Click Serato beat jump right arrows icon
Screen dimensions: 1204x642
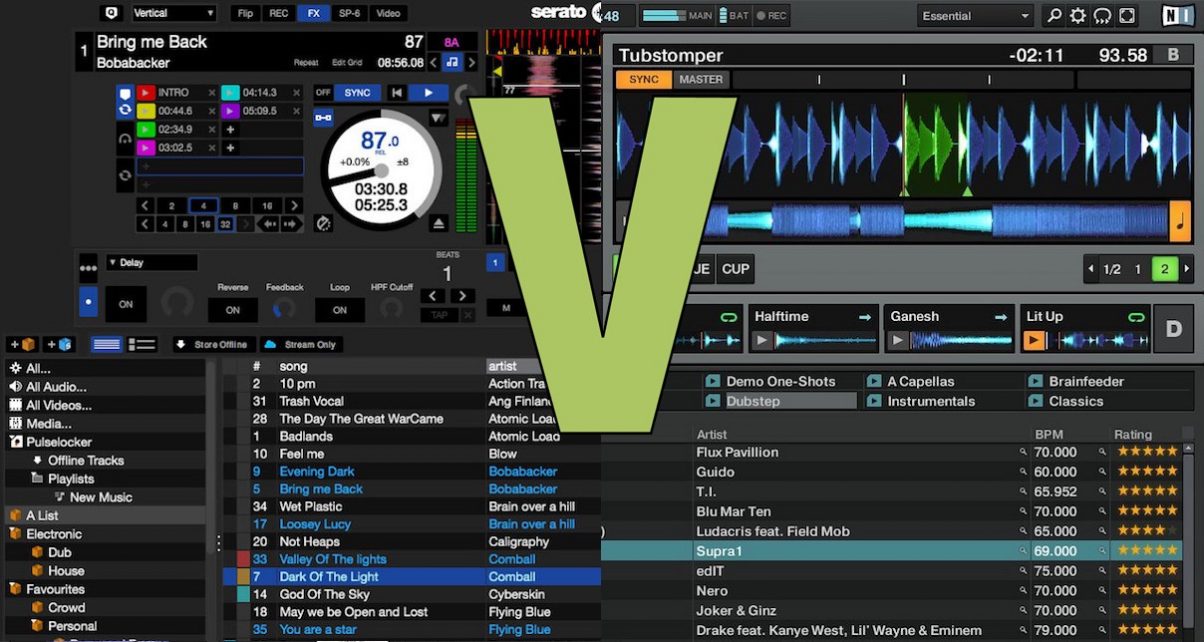(292, 225)
